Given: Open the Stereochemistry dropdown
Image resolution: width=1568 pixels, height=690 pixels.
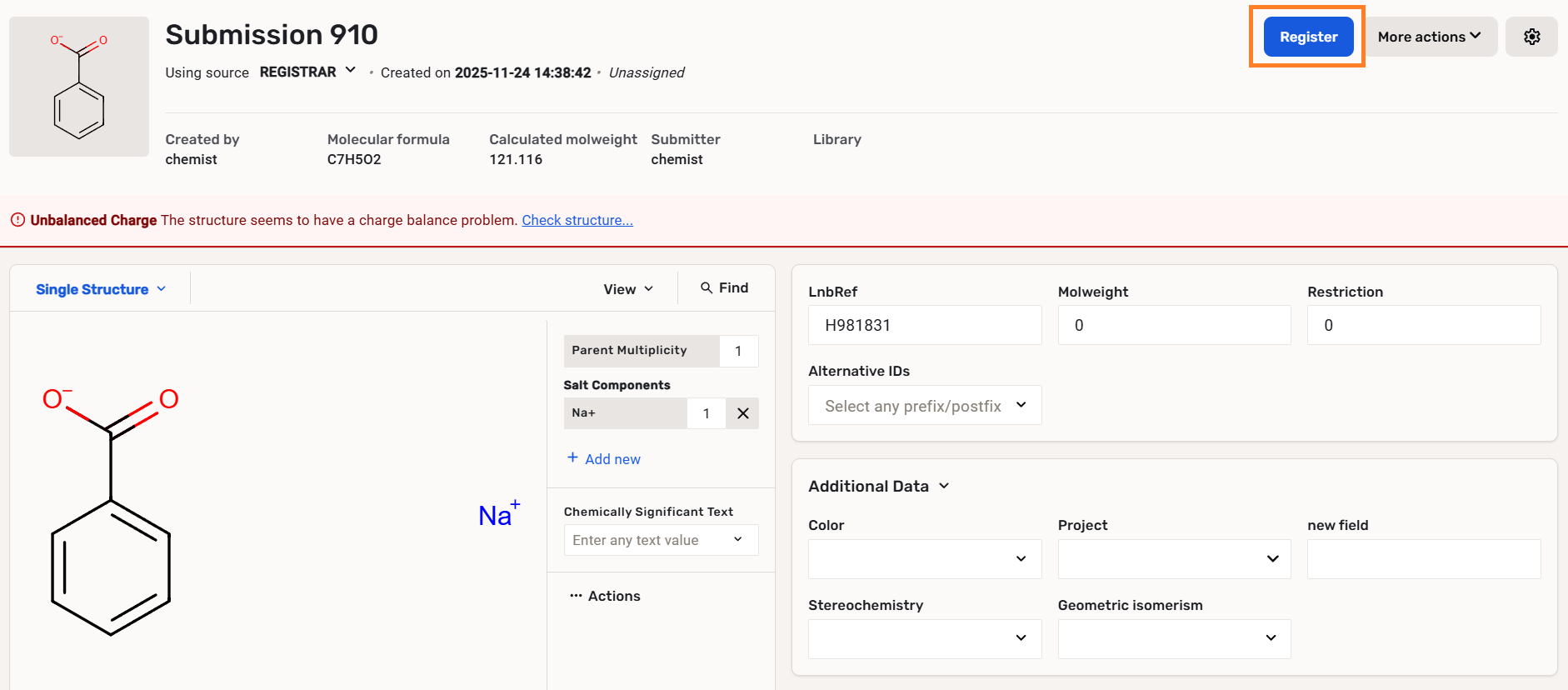Looking at the screenshot, I should coord(924,638).
